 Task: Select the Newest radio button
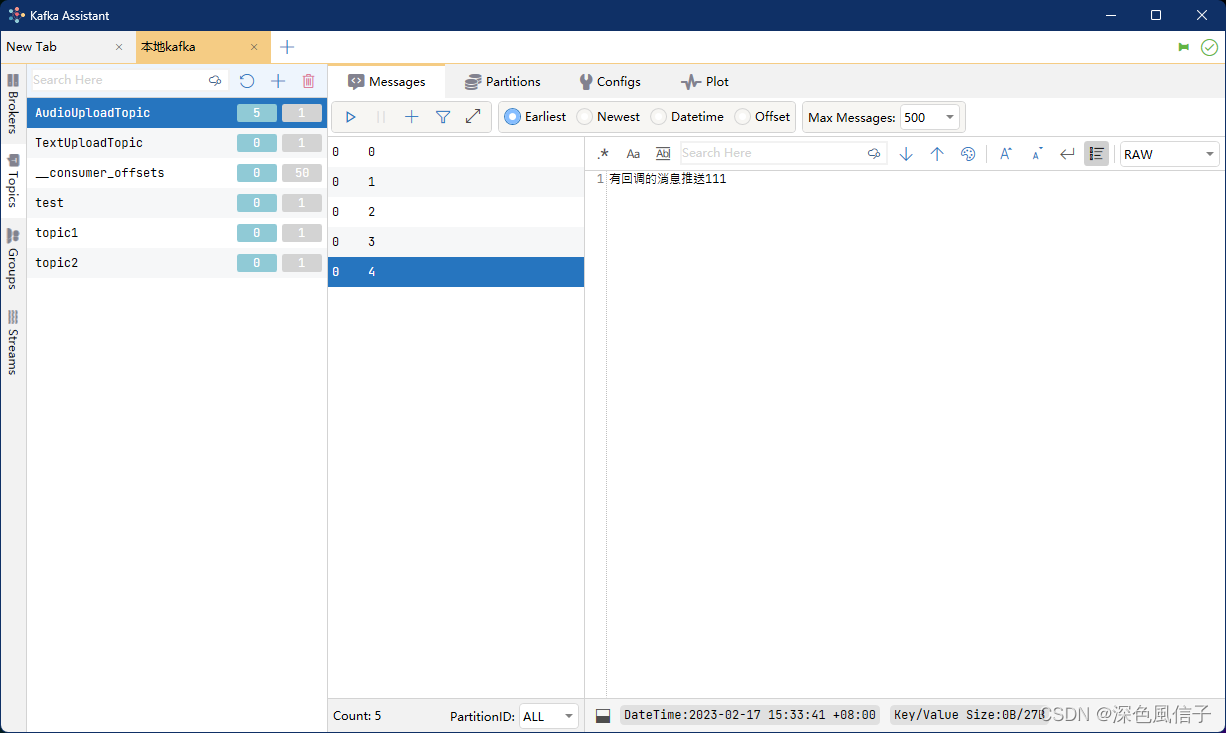(x=608, y=117)
